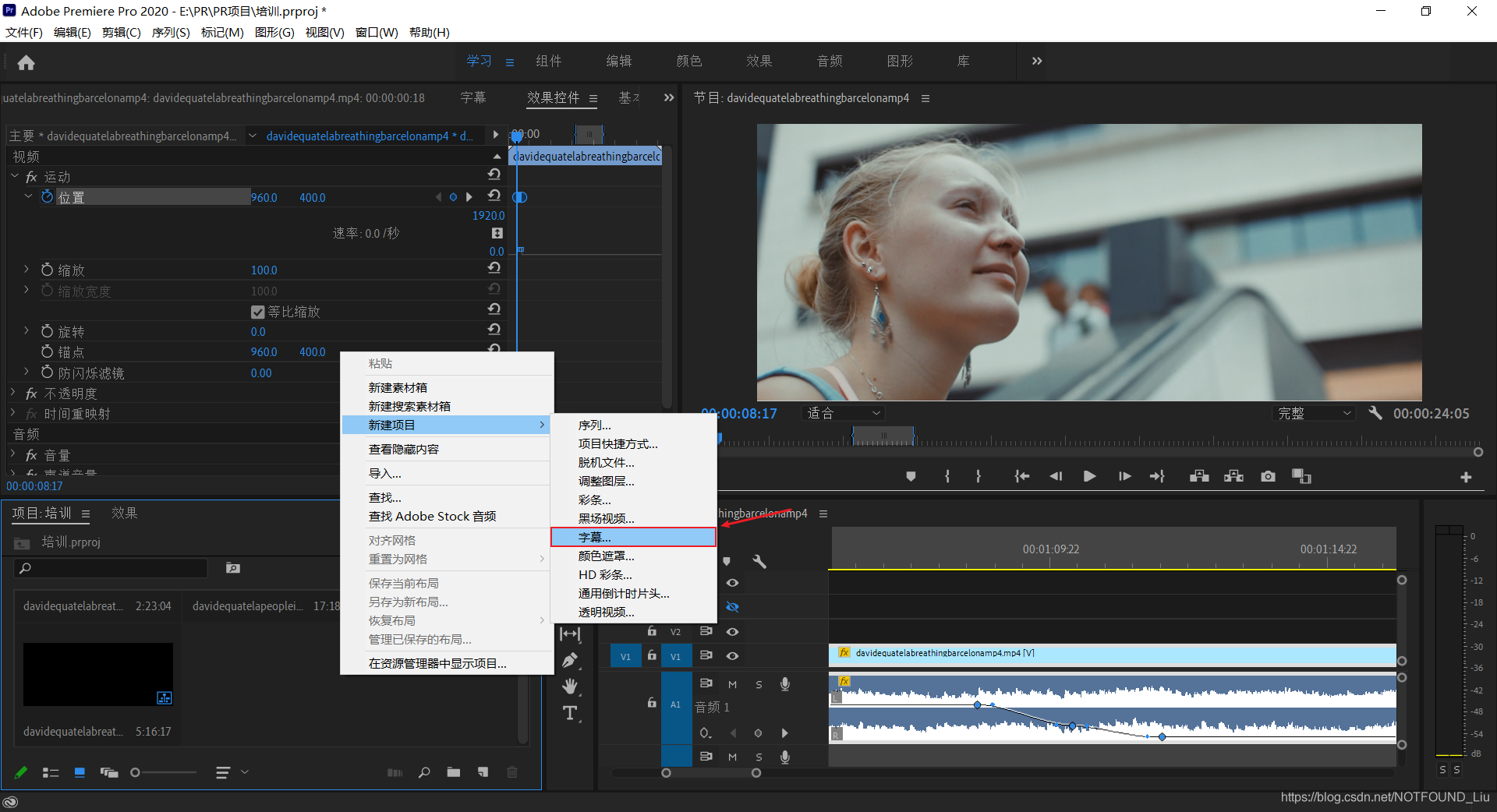The width and height of the screenshot is (1497, 812).
Task: Click the Extract button
Action: pos(1233,476)
